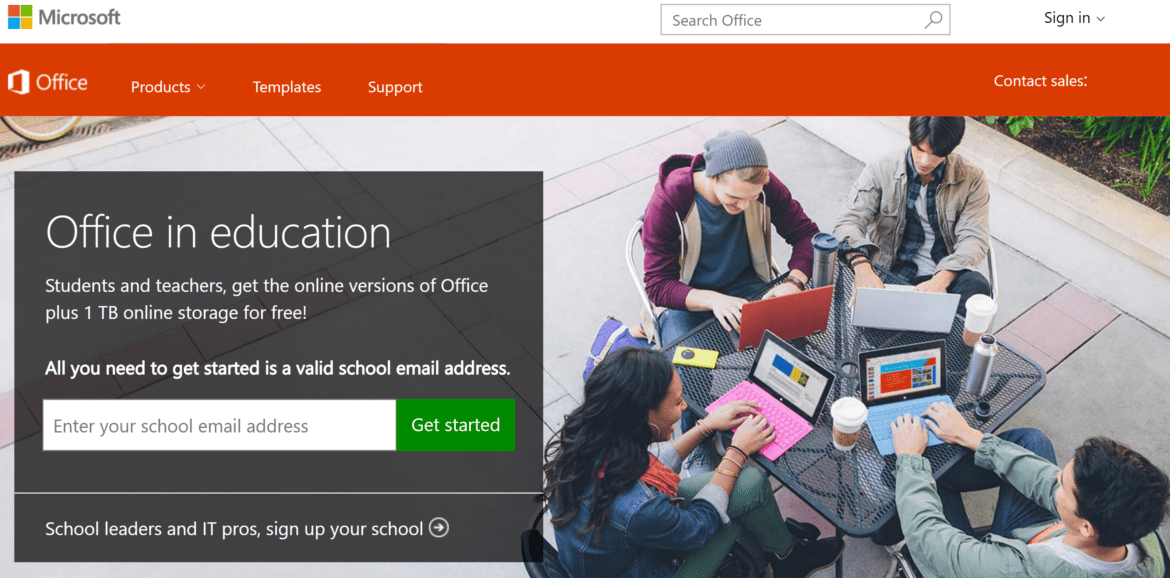Click the Sign in link
The width and height of the screenshot is (1170, 578).
click(x=1066, y=18)
